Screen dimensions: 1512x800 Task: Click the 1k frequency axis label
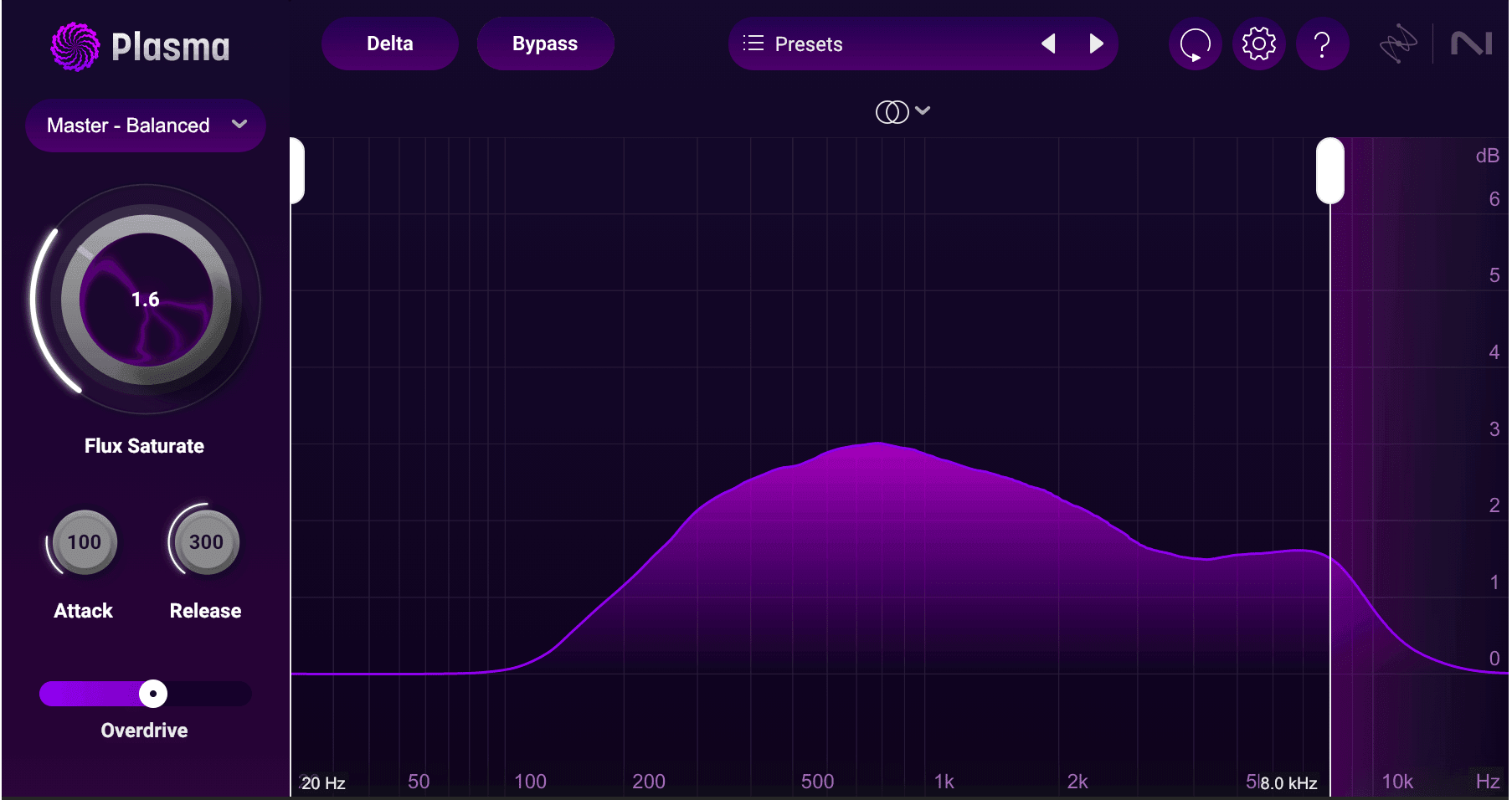(x=944, y=782)
